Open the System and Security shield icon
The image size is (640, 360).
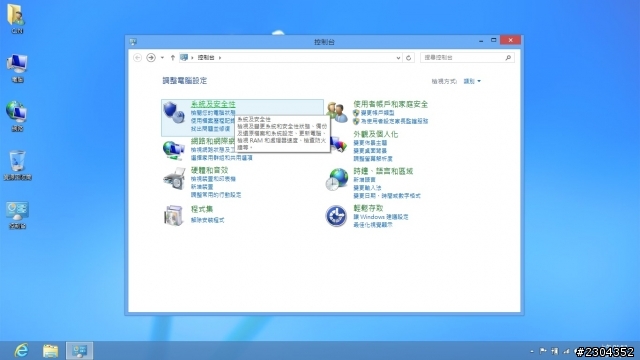[x=174, y=112]
